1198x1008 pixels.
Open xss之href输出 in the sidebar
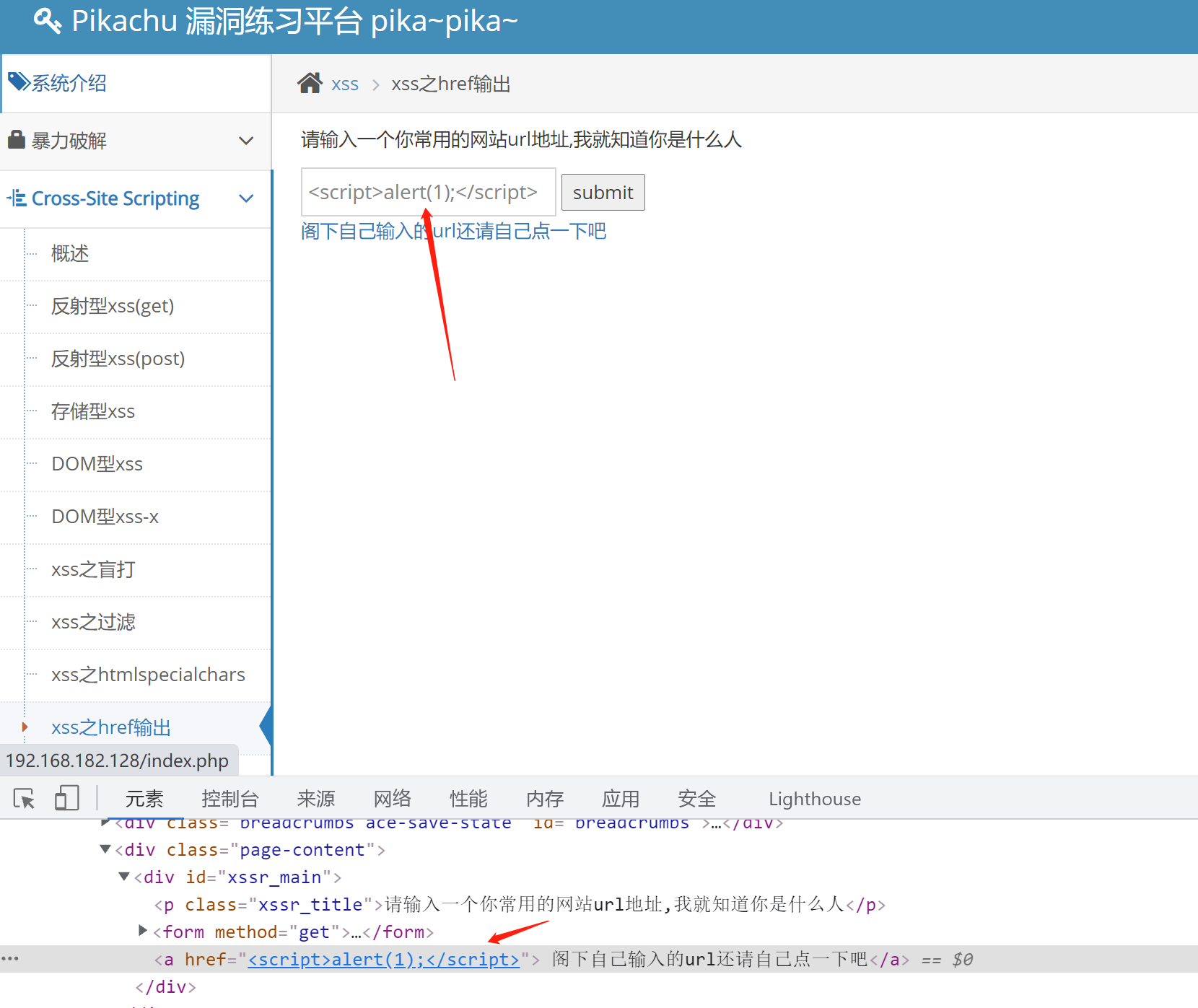[x=111, y=727]
